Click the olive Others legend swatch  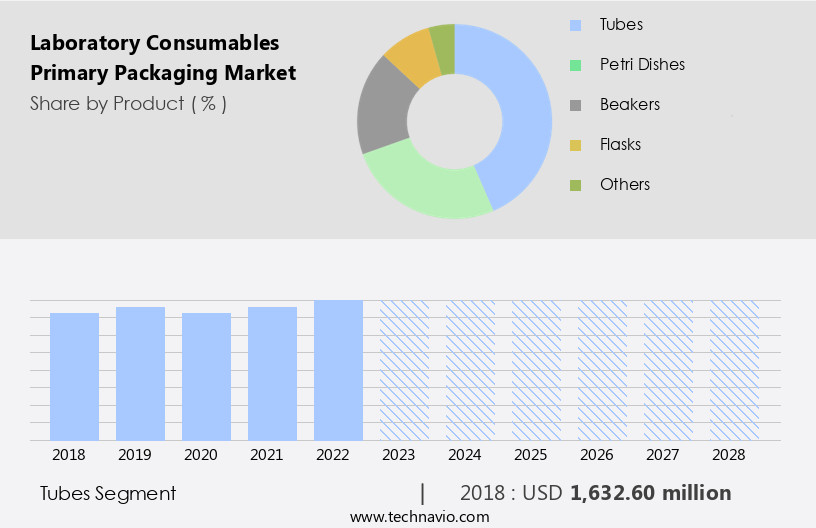click(574, 185)
